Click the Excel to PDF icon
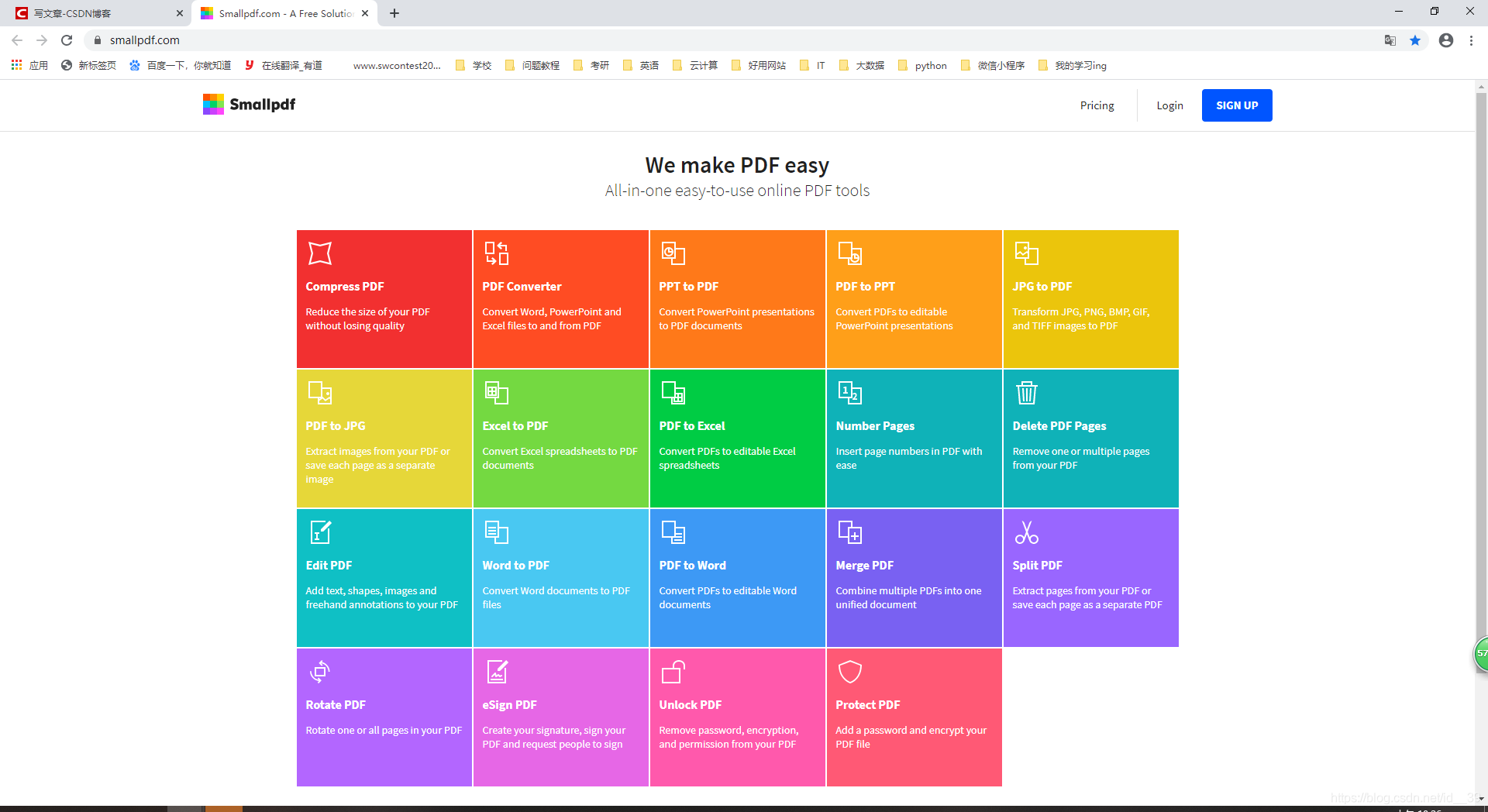 pos(497,393)
